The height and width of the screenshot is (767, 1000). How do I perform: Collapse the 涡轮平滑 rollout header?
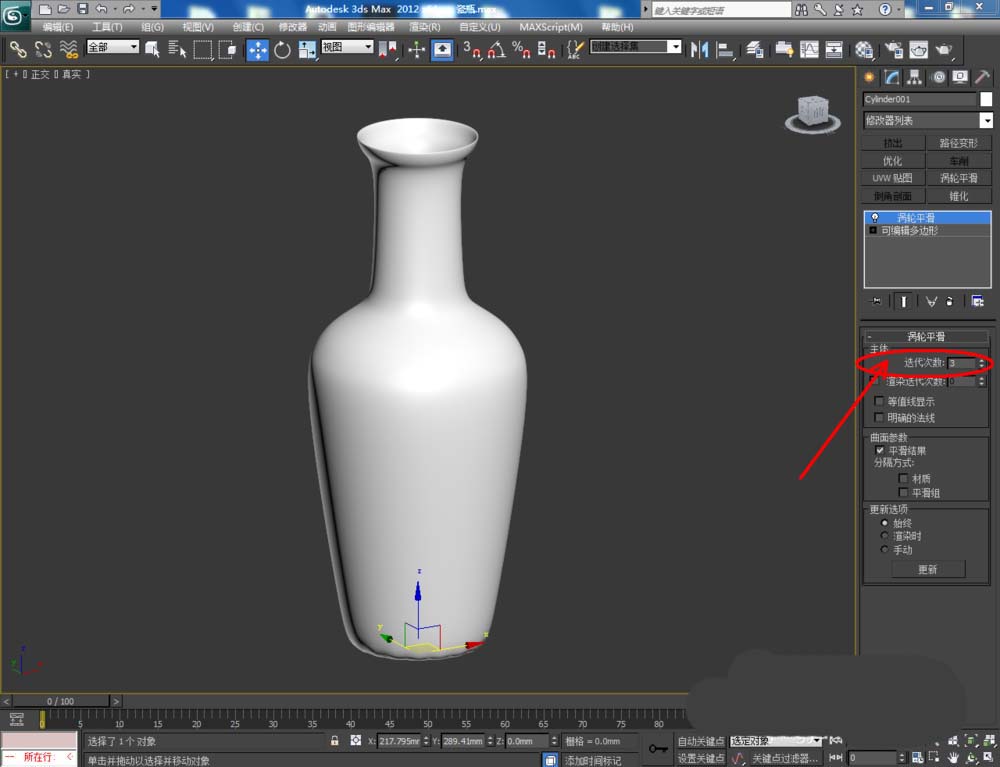(926, 336)
